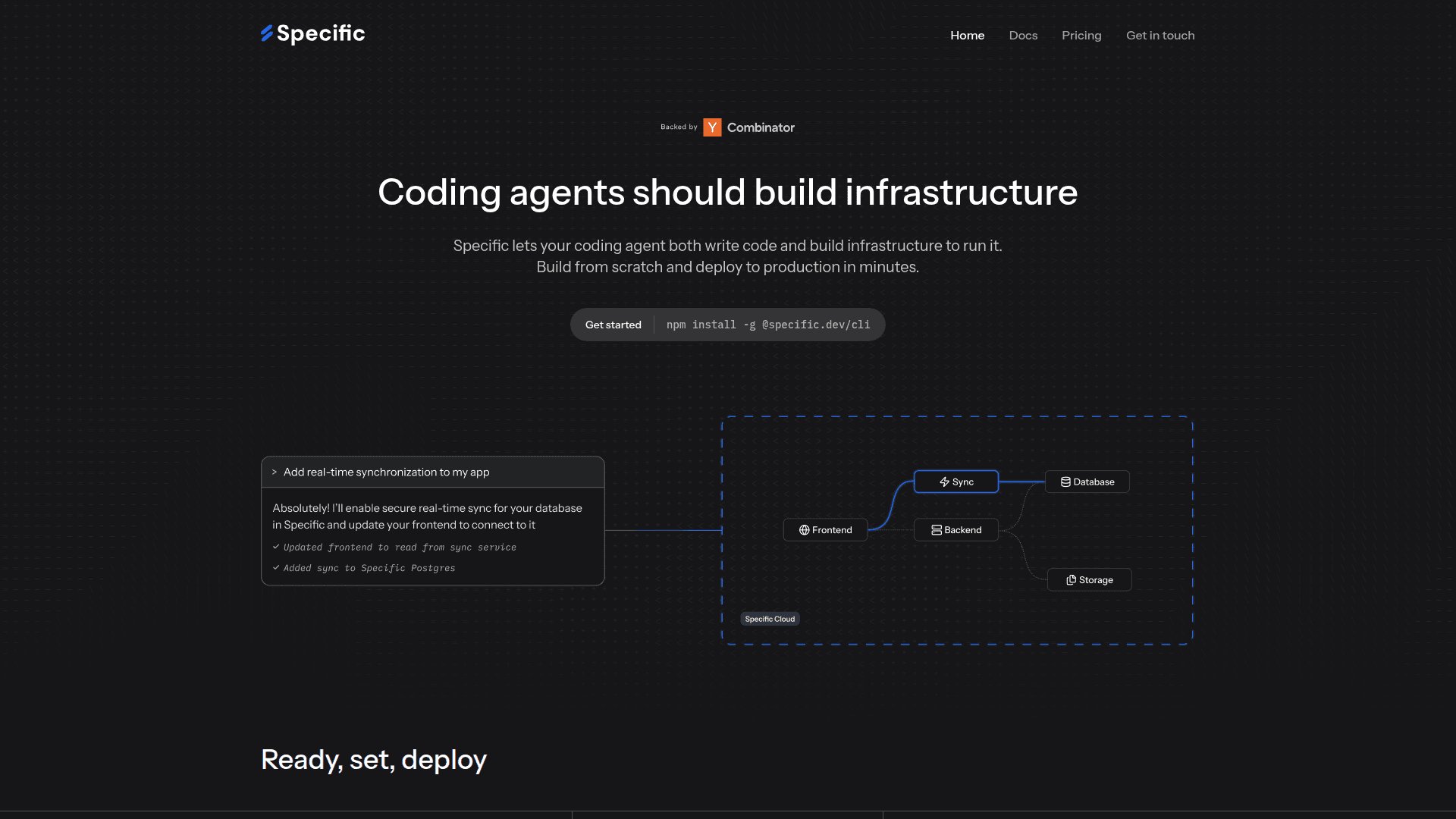This screenshot has width=1456, height=819.
Task: Expand the prompt chevron before Add real-time
Action: click(275, 472)
